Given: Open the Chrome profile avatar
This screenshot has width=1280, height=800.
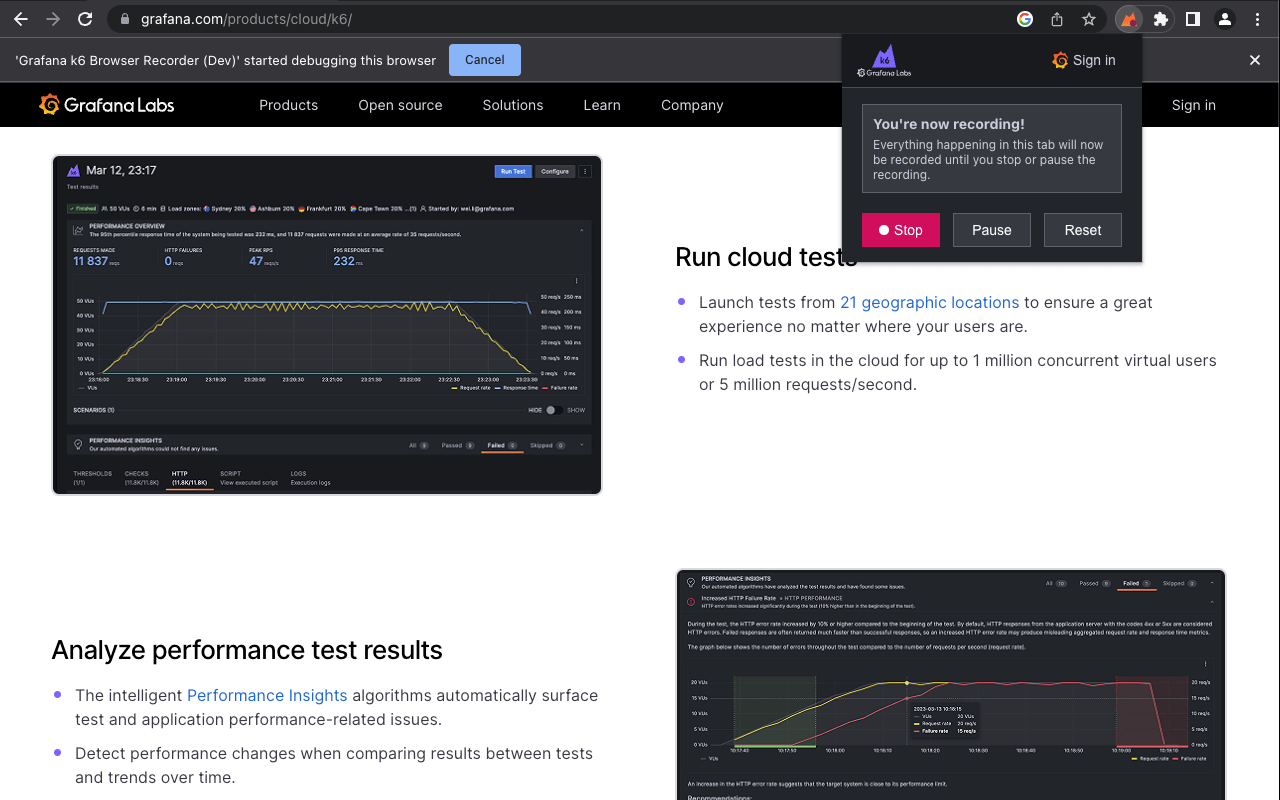Looking at the screenshot, I should point(1225,19).
